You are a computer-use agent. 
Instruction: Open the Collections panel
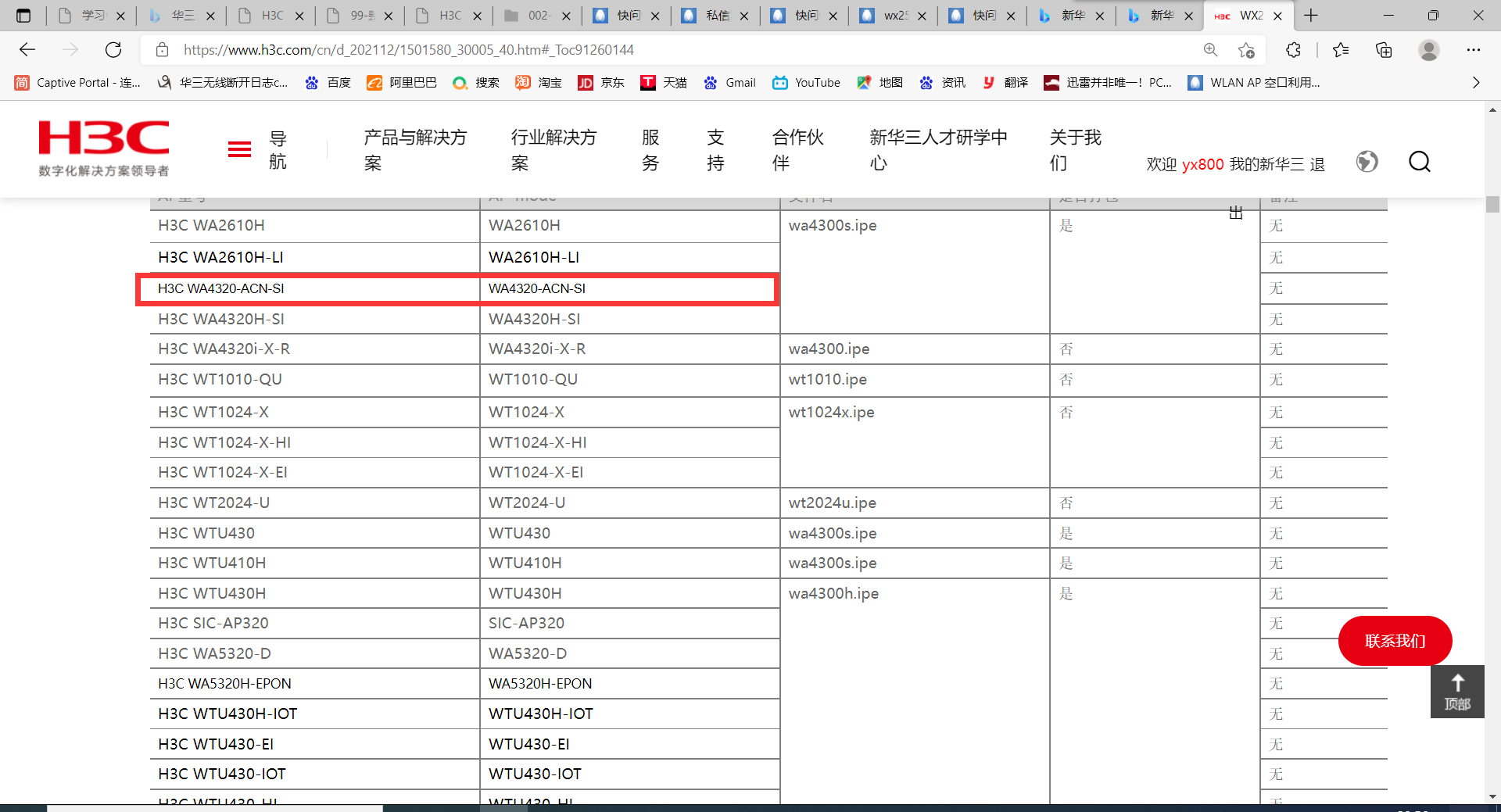[x=1384, y=50]
